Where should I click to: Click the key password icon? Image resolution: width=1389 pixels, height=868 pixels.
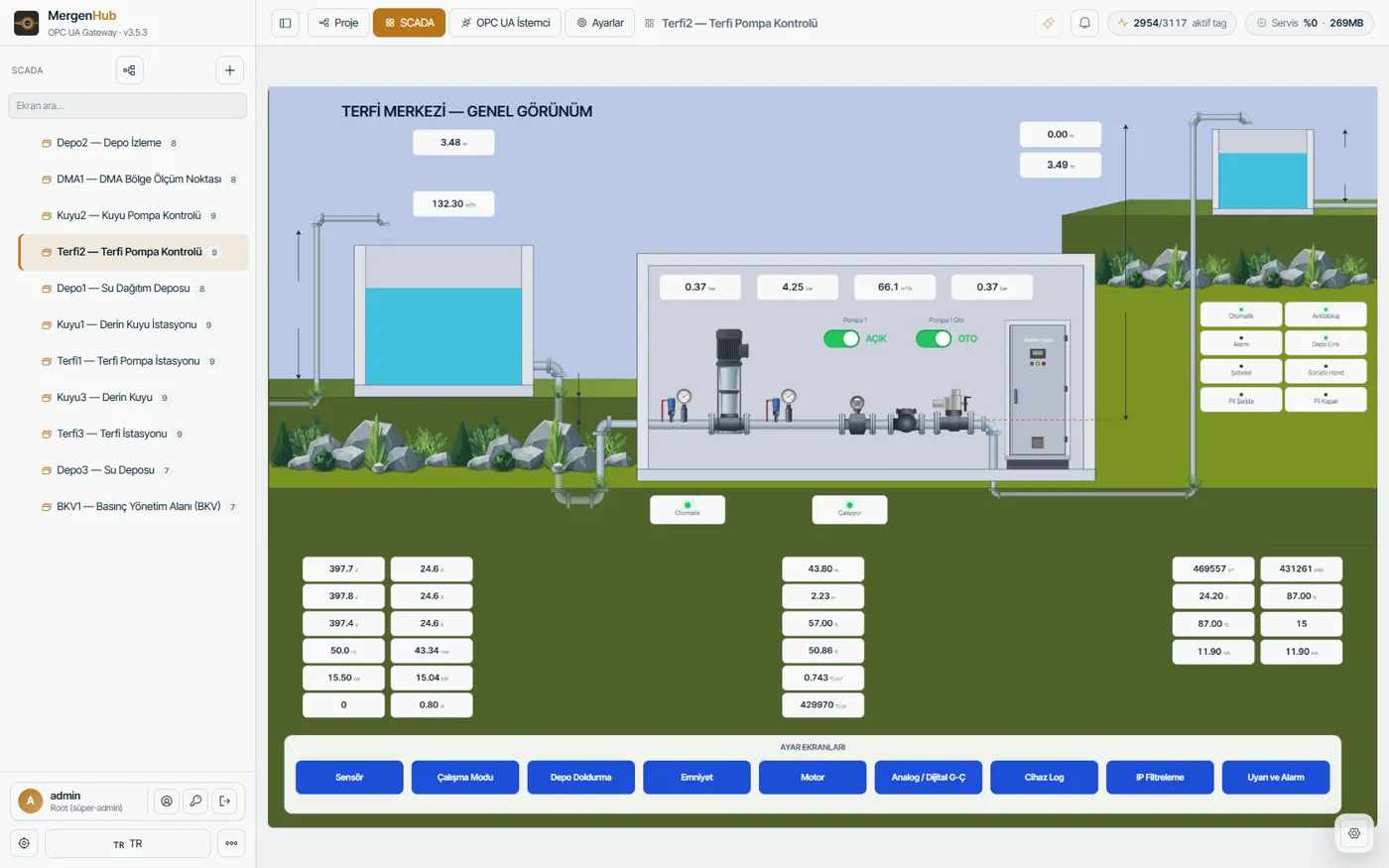pyautogui.click(x=195, y=801)
